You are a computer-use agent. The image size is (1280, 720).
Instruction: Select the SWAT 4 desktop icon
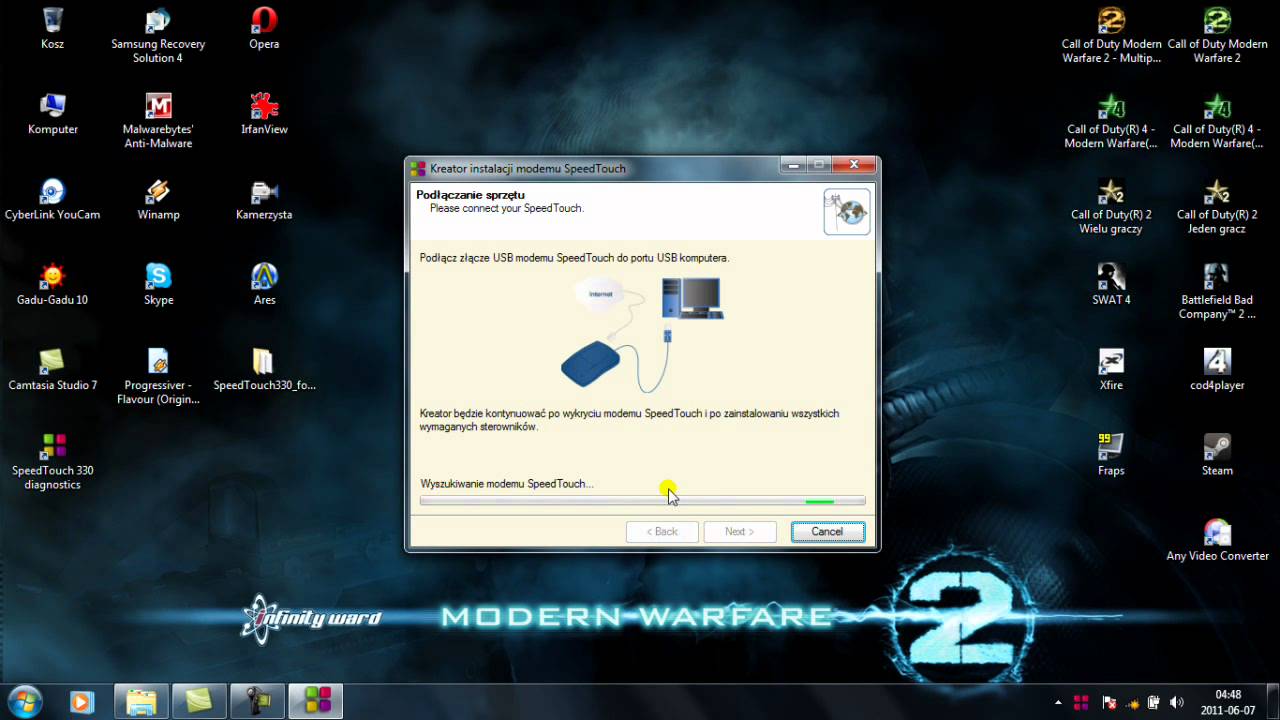[x=1111, y=283]
